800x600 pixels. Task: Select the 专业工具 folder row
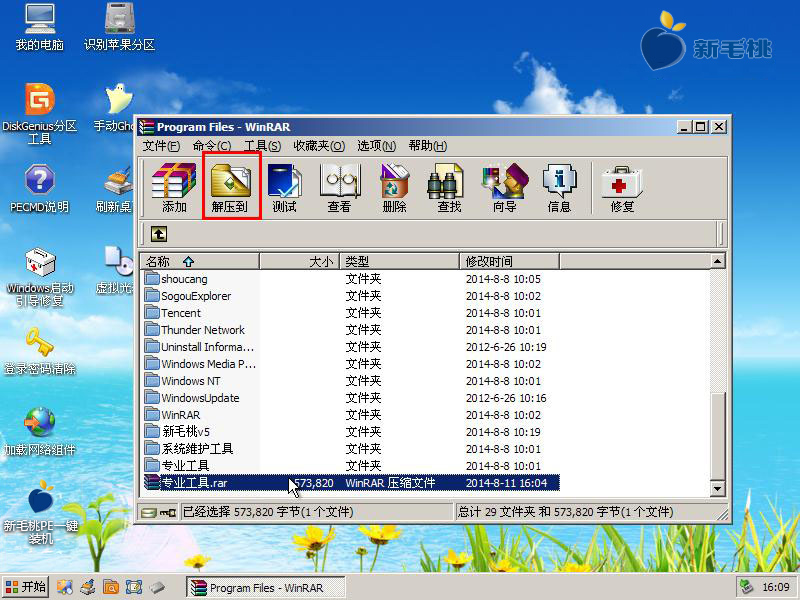[x=350, y=466]
